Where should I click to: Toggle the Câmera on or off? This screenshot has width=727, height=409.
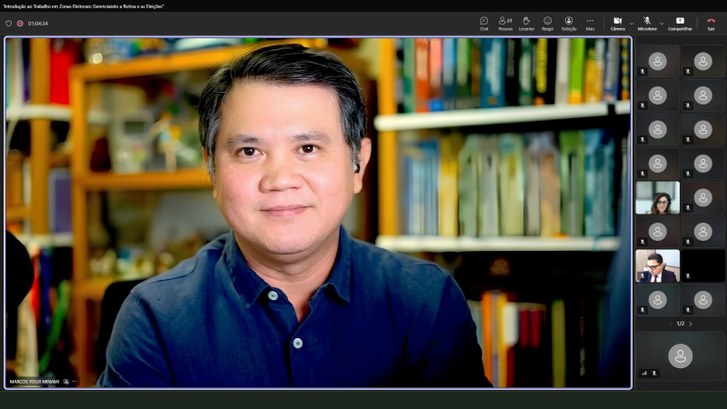[x=618, y=24]
